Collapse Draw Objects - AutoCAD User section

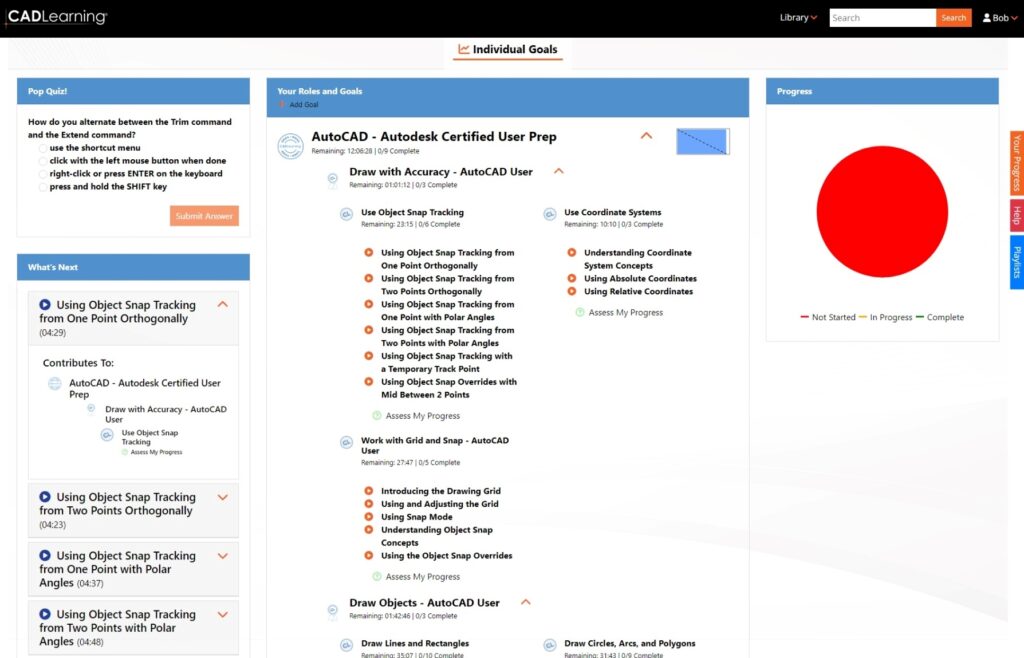click(x=526, y=602)
